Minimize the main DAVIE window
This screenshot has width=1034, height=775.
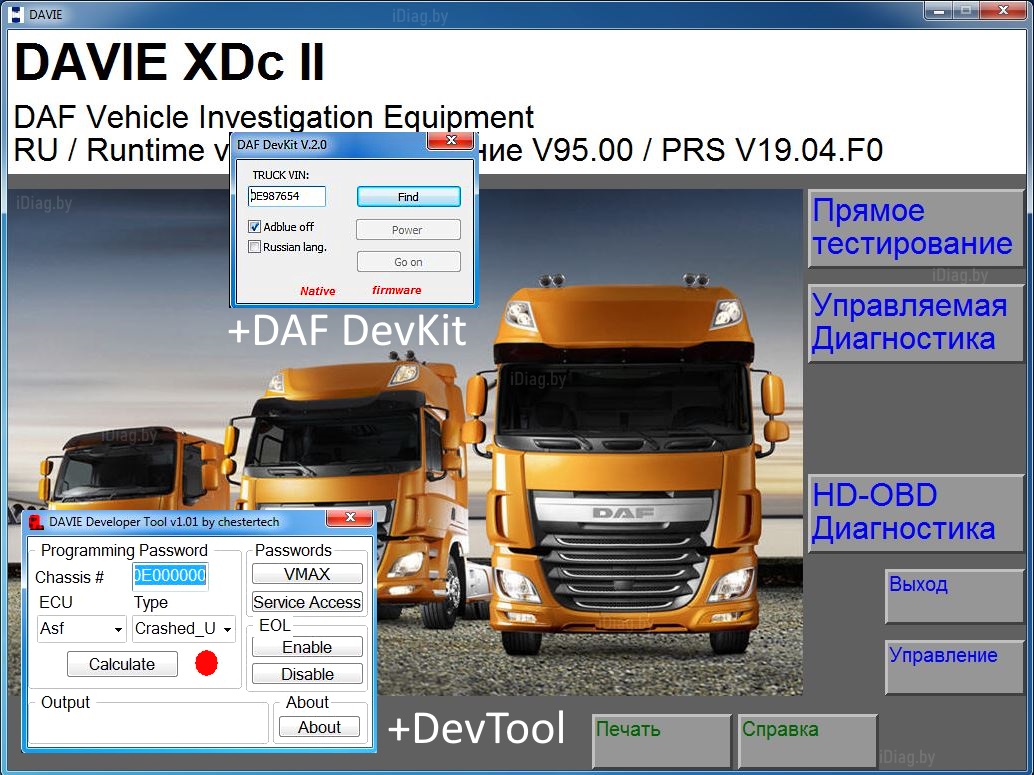[x=938, y=11]
